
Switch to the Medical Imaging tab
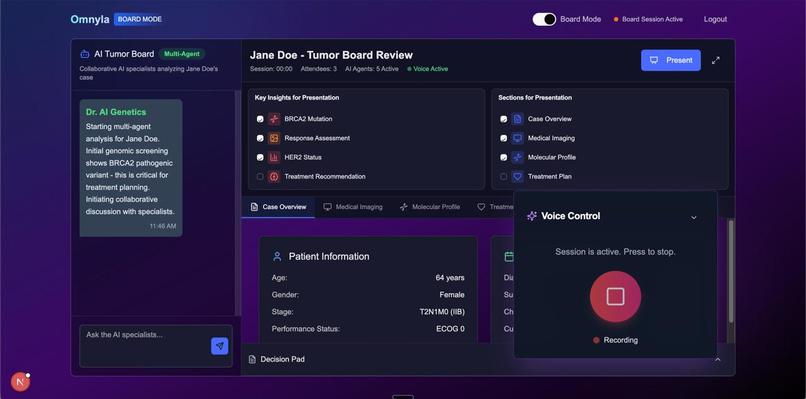[353, 207]
